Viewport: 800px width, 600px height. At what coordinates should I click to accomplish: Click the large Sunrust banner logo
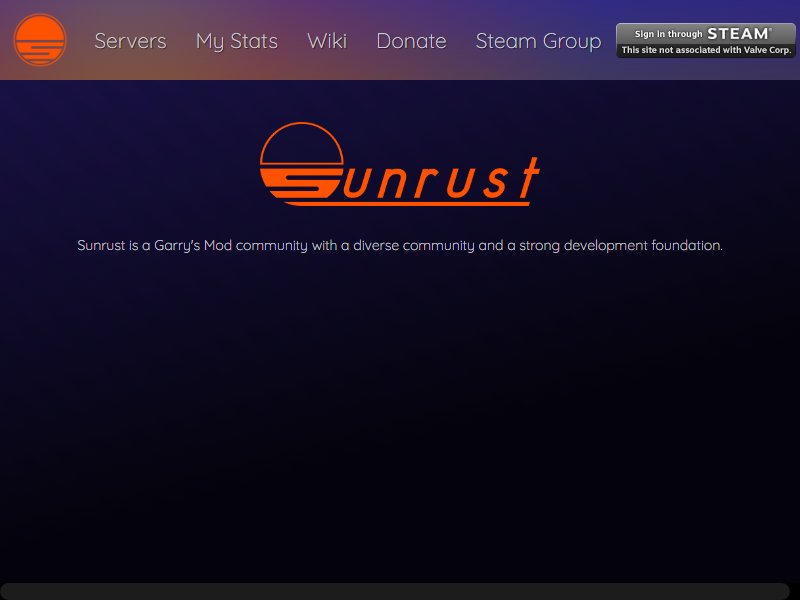(x=399, y=164)
